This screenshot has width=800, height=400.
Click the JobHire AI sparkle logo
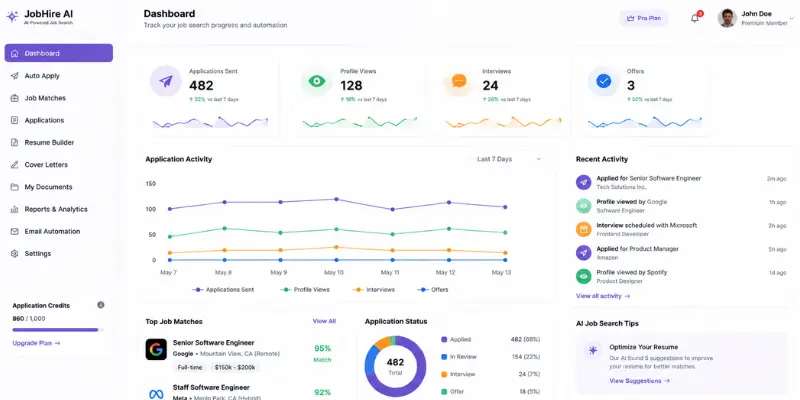tap(12, 16)
